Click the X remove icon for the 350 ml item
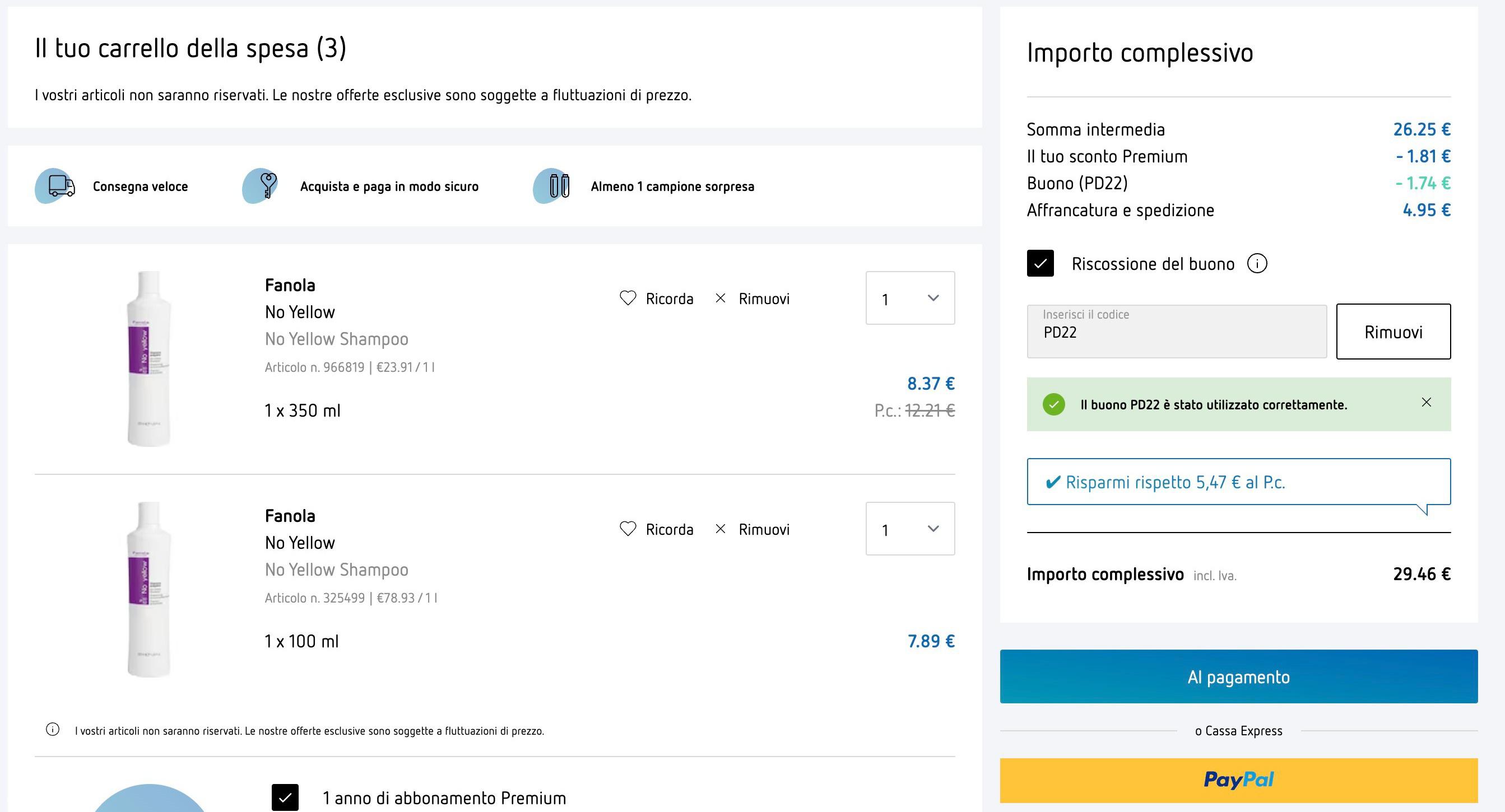The height and width of the screenshot is (812, 1505). (721, 298)
